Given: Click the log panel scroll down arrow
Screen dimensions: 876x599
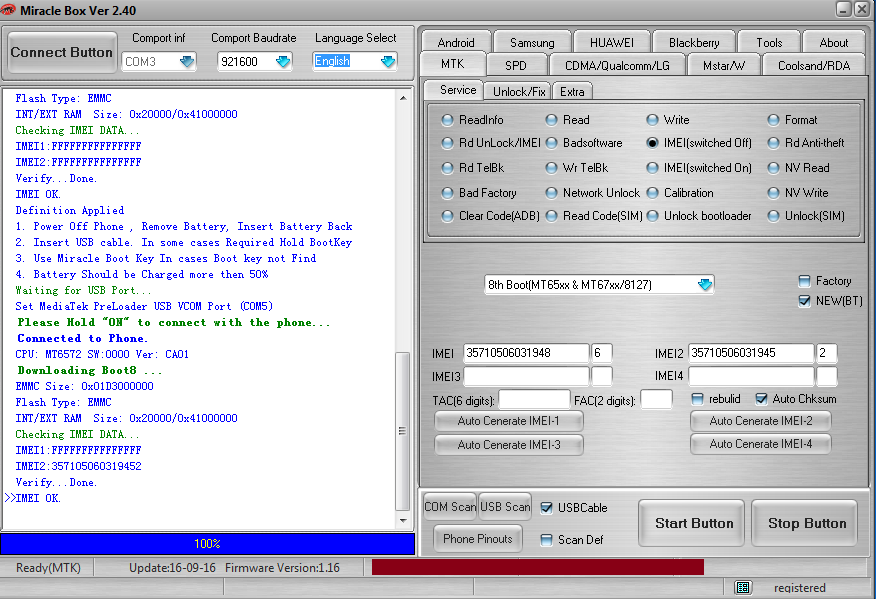Looking at the screenshot, I should [x=403, y=521].
